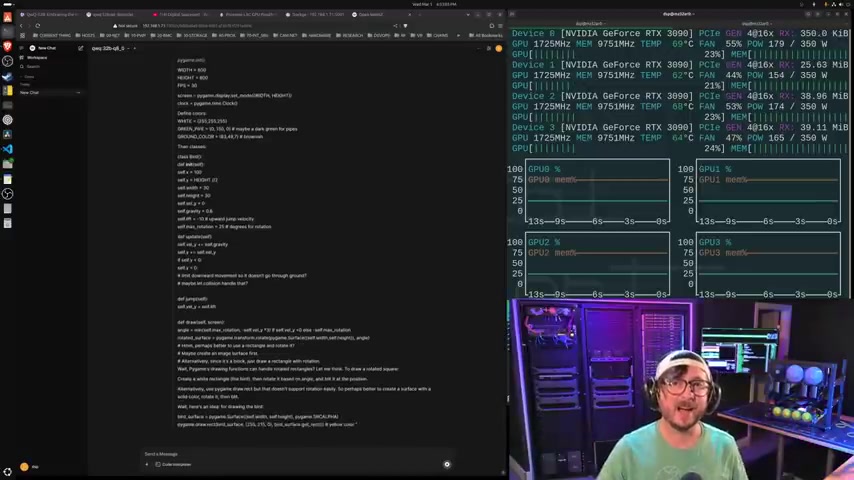Open the HARDWARE bookmark folder
Image resolution: width=854 pixels, height=480 pixels.
[317, 35]
